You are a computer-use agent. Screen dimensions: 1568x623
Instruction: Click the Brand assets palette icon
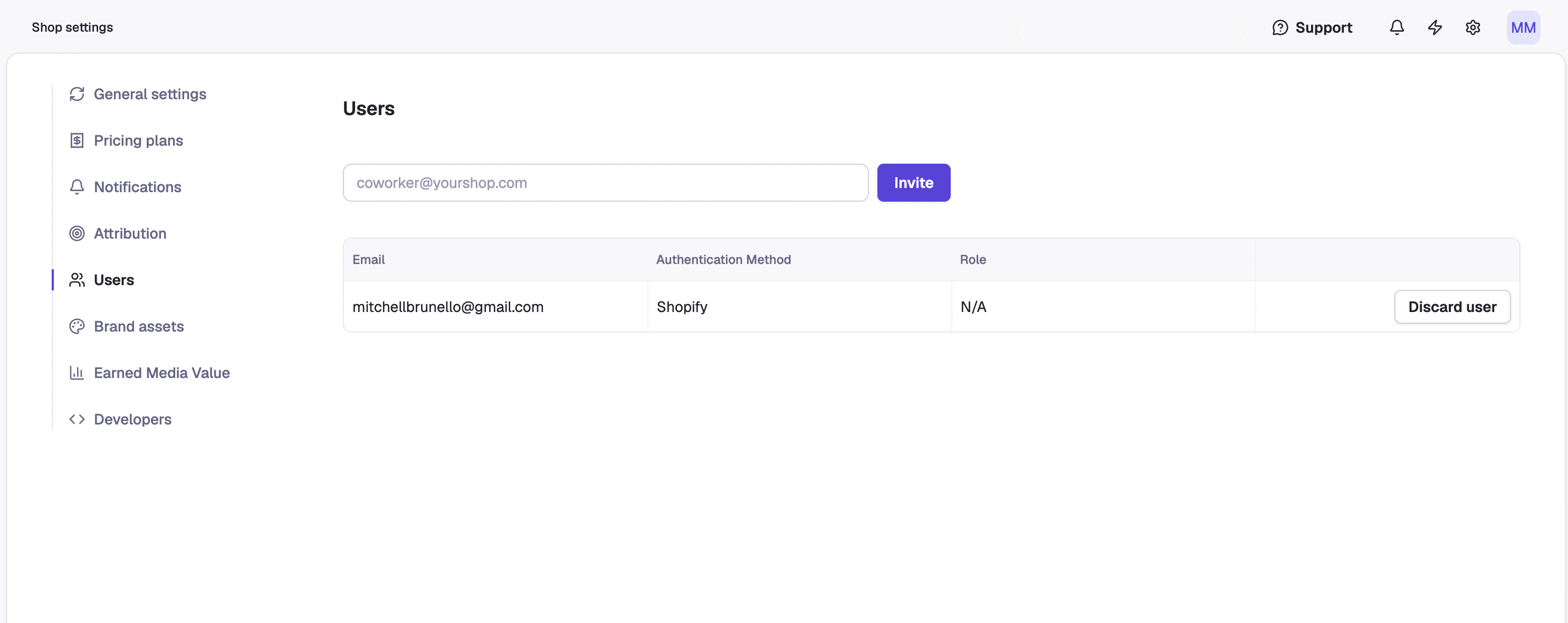[77, 326]
